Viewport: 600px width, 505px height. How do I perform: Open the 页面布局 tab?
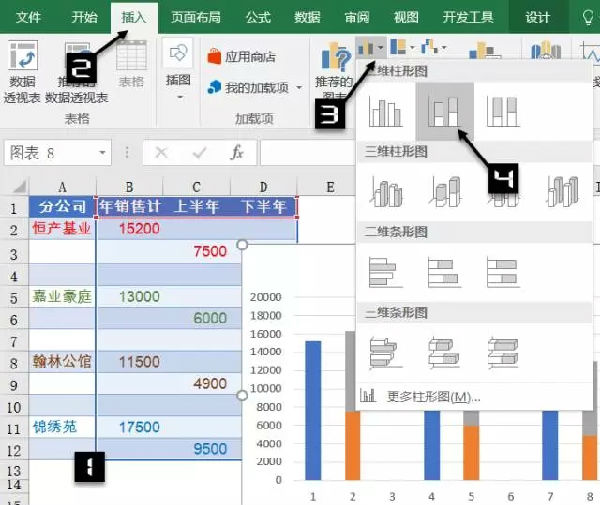(x=196, y=17)
